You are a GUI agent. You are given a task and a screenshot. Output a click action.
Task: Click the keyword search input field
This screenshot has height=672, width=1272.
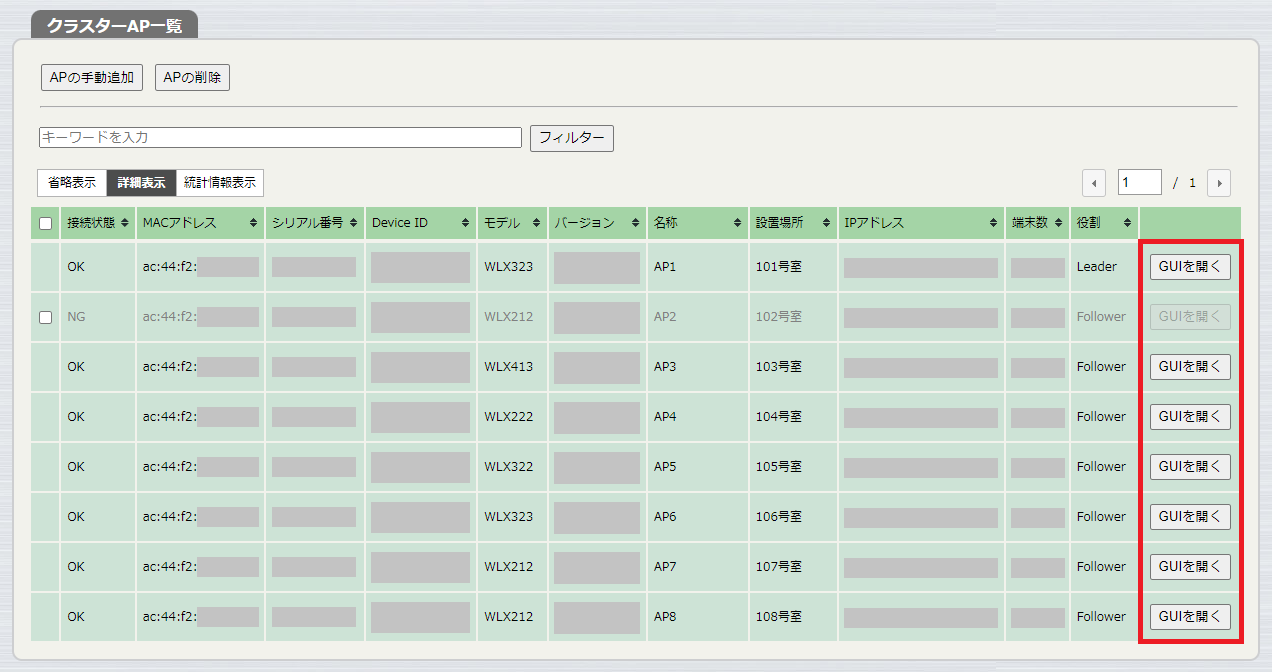[x=280, y=137]
